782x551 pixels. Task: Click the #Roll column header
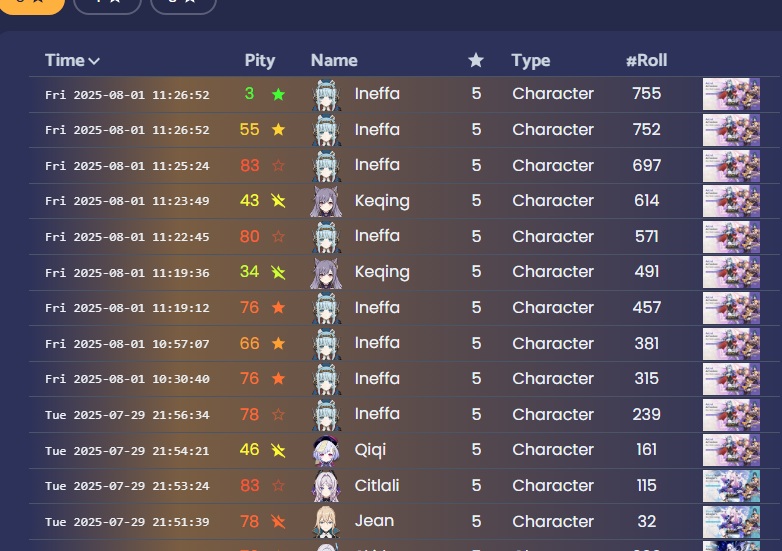[646, 60]
